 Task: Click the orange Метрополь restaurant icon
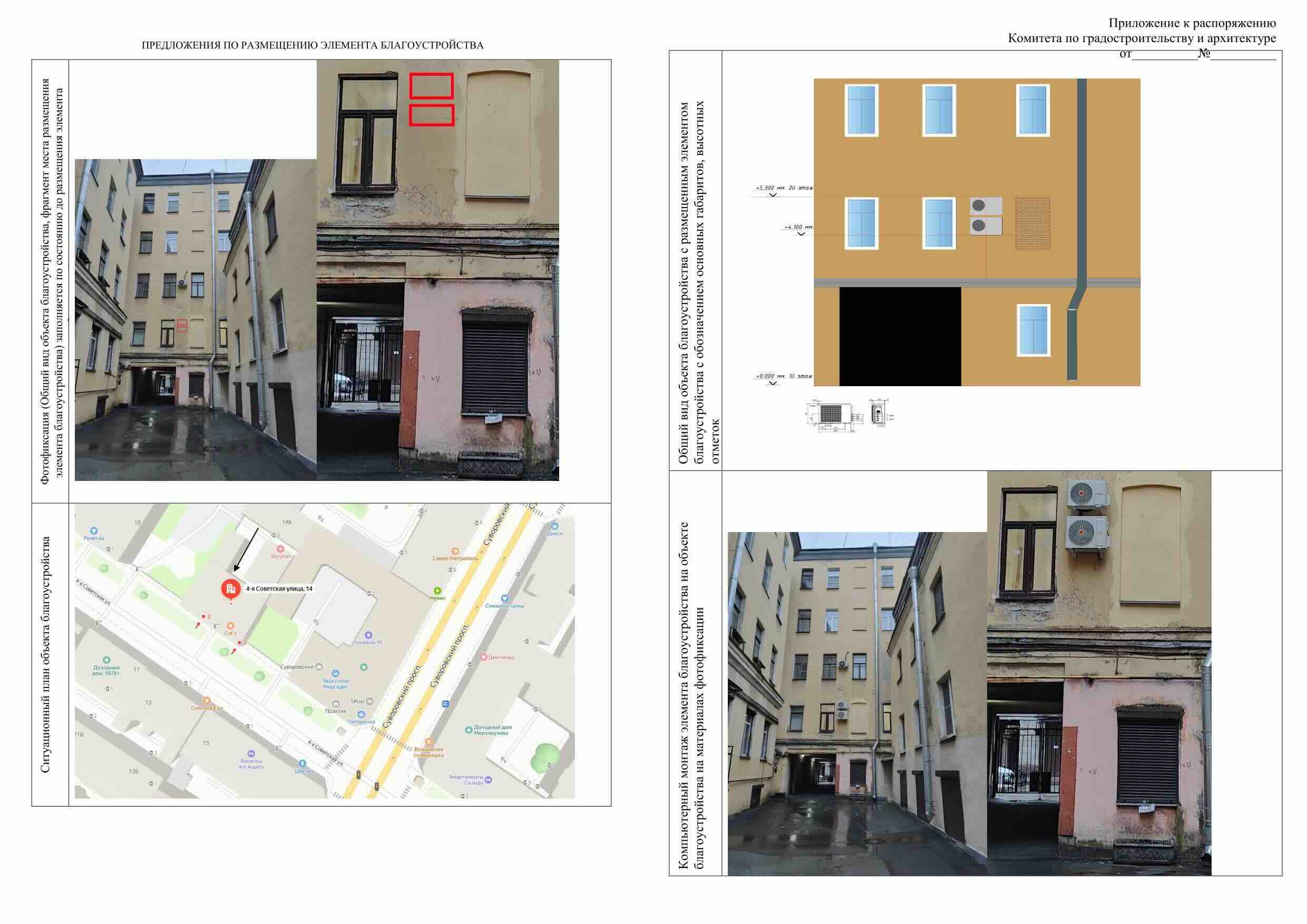[x=455, y=552]
